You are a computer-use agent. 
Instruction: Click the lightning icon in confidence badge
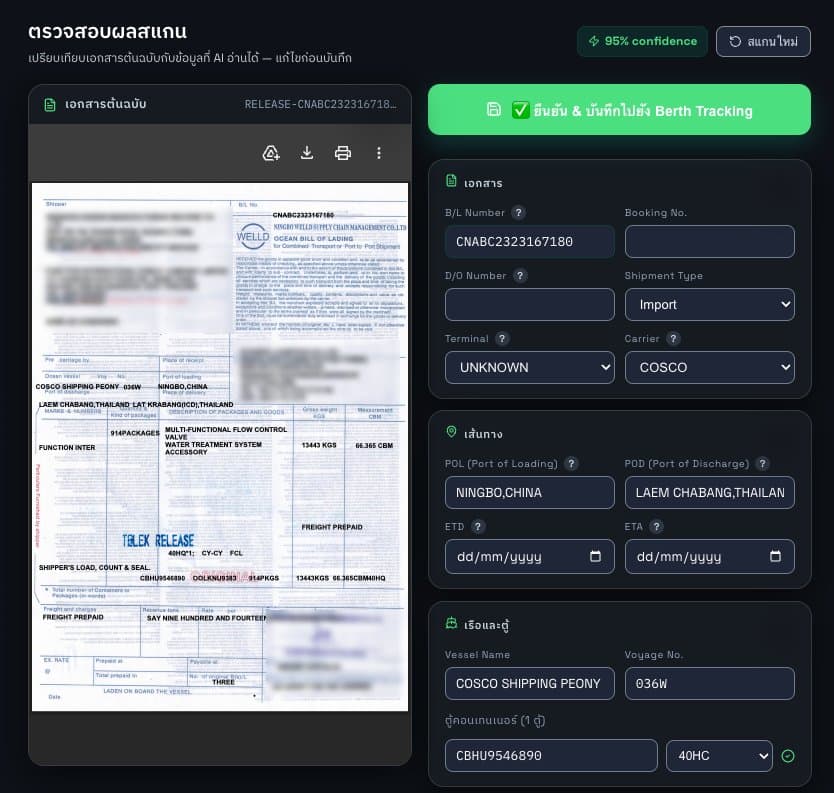click(x=594, y=41)
